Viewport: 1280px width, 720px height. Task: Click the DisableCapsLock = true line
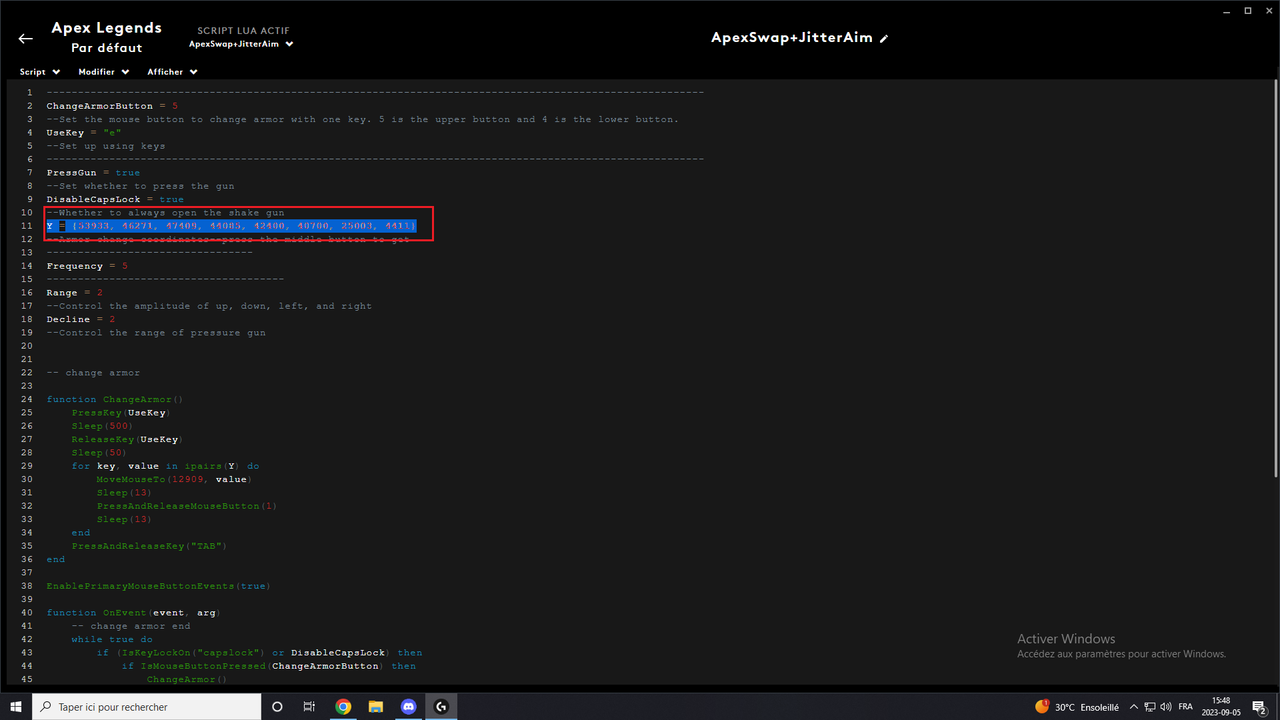click(x=115, y=200)
